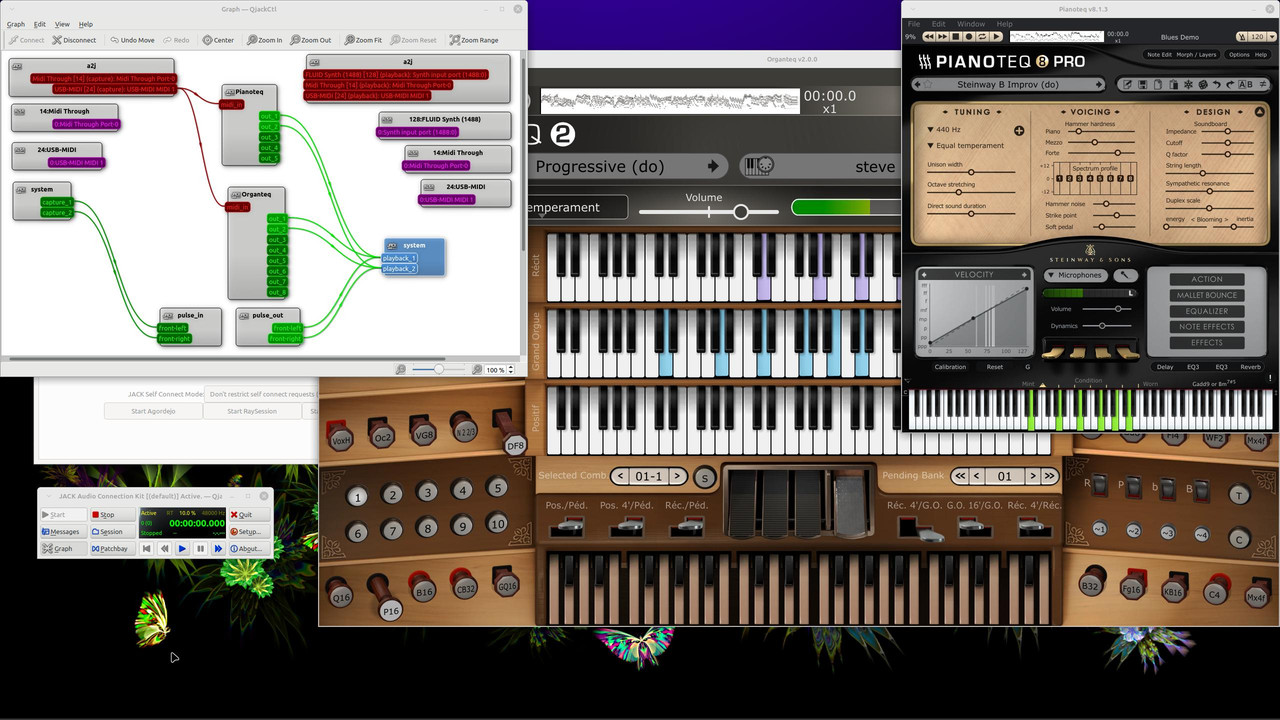Viewport: 1280px width, 720px height.
Task: Click the snowflake freeze parameters icon in Pianoteq
Action: click(1188, 85)
